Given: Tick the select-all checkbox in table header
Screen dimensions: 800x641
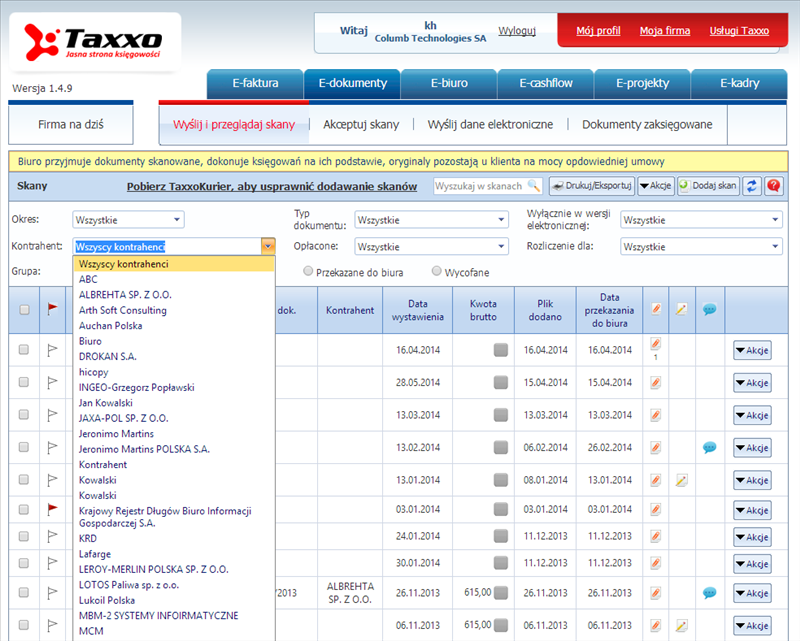Looking at the screenshot, I should [x=24, y=310].
